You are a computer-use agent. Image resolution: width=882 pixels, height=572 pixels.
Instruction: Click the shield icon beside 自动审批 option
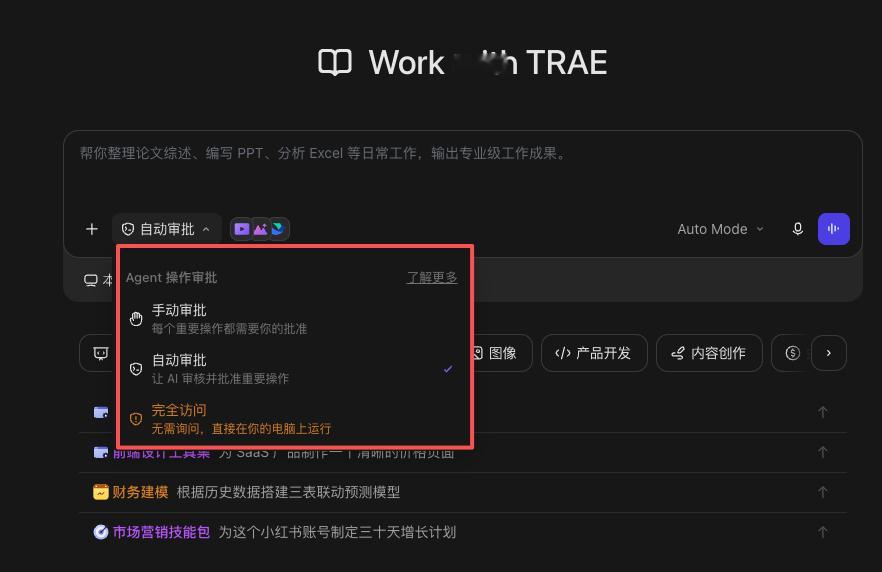point(136,369)
